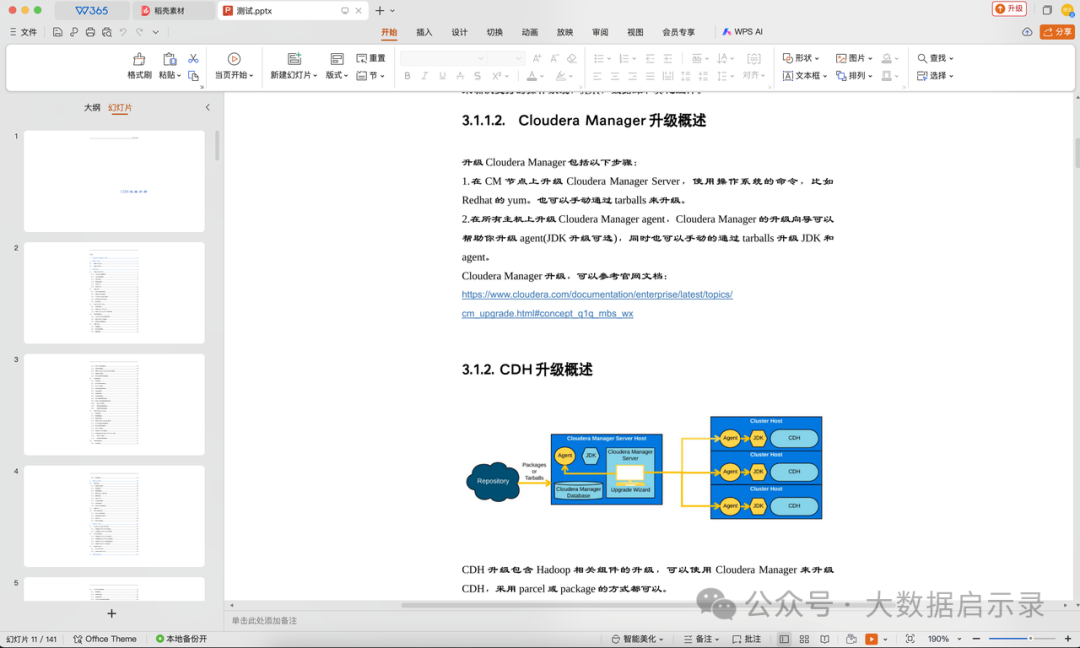The width and height of the screenshot is (1080, 648).
Task: Switch to the 设计 (Design) tab
Action: point(459,32)
